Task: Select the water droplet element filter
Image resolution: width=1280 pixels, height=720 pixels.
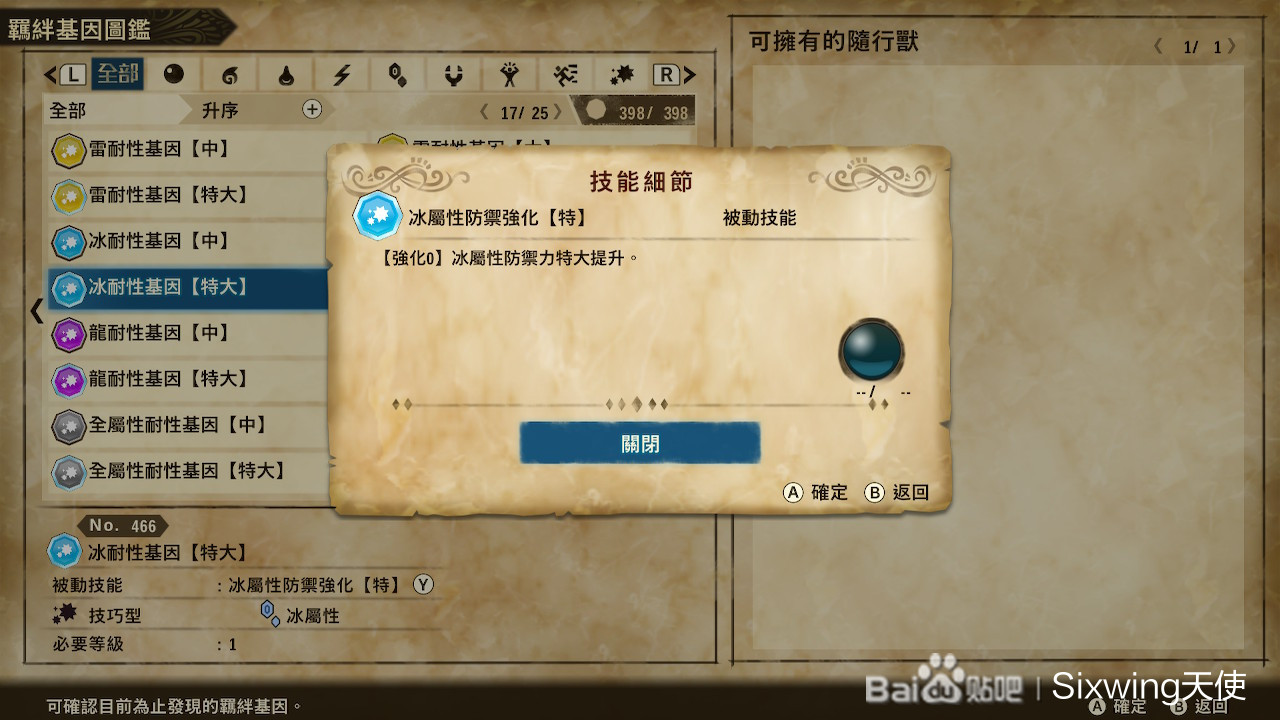Action: [x=286, y=74]
